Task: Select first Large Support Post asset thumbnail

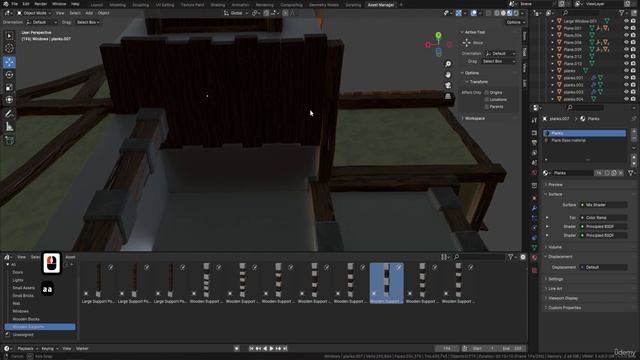Action: [98, 283]
